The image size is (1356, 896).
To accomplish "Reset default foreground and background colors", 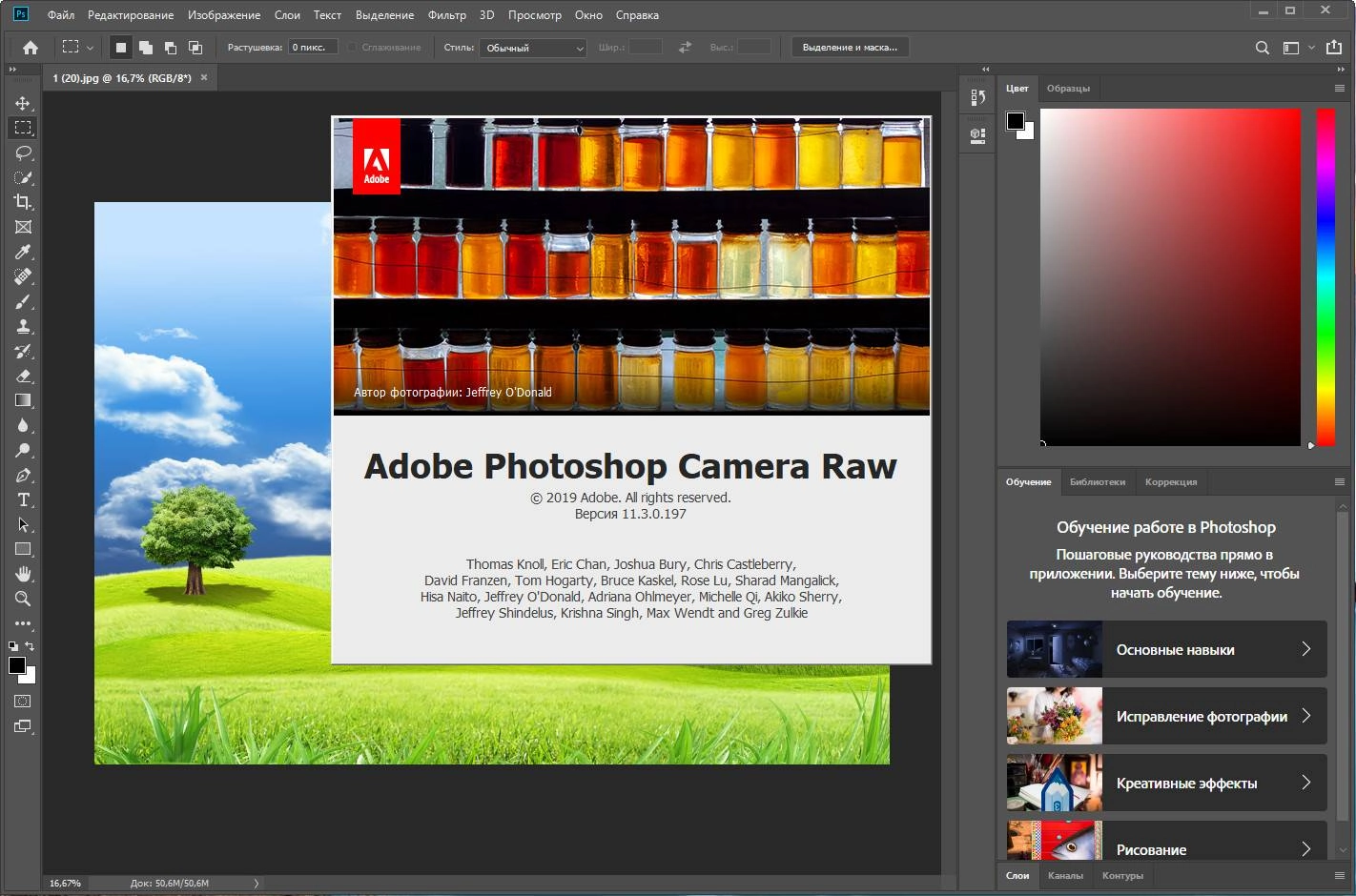I will (13, 646).
